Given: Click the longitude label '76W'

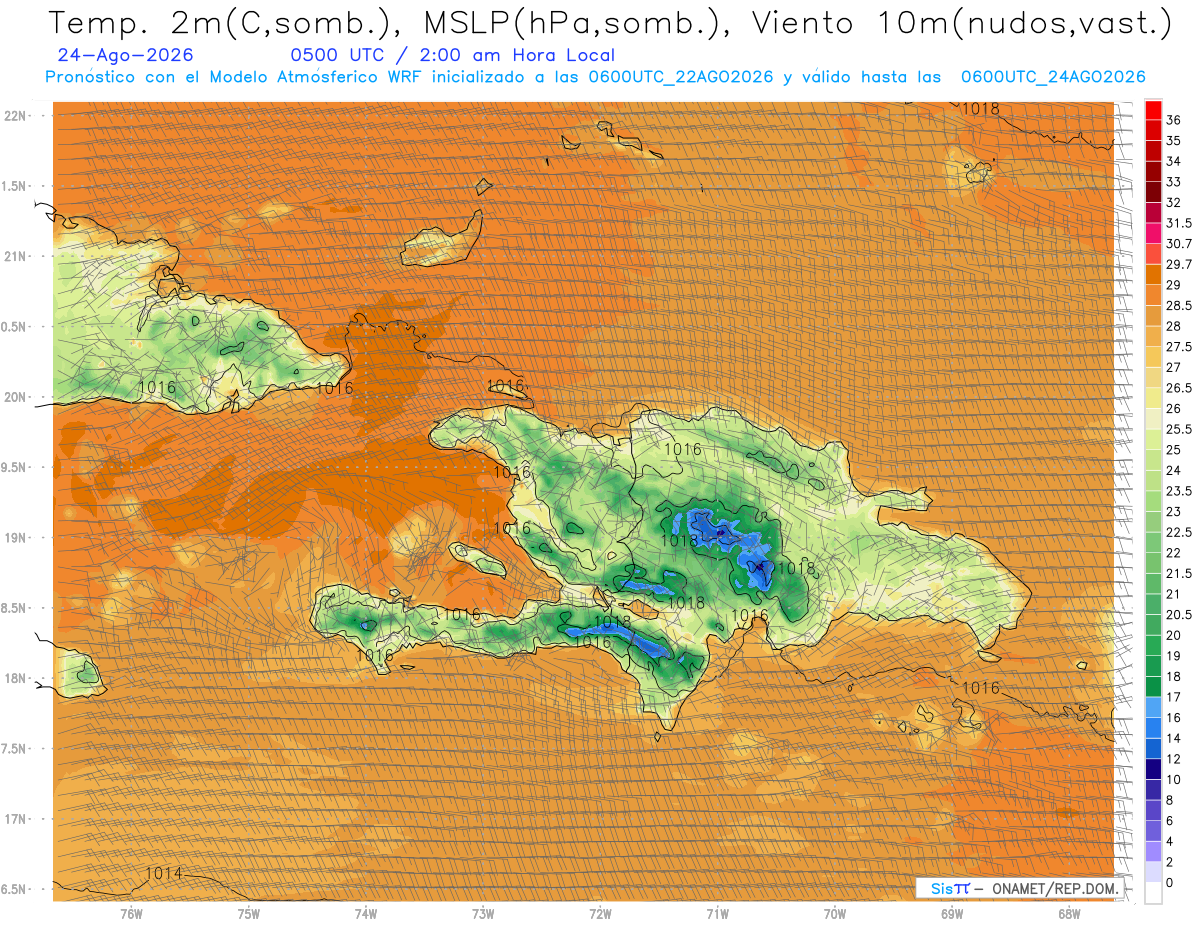Looking at the screenshot, I should point(131,915).
